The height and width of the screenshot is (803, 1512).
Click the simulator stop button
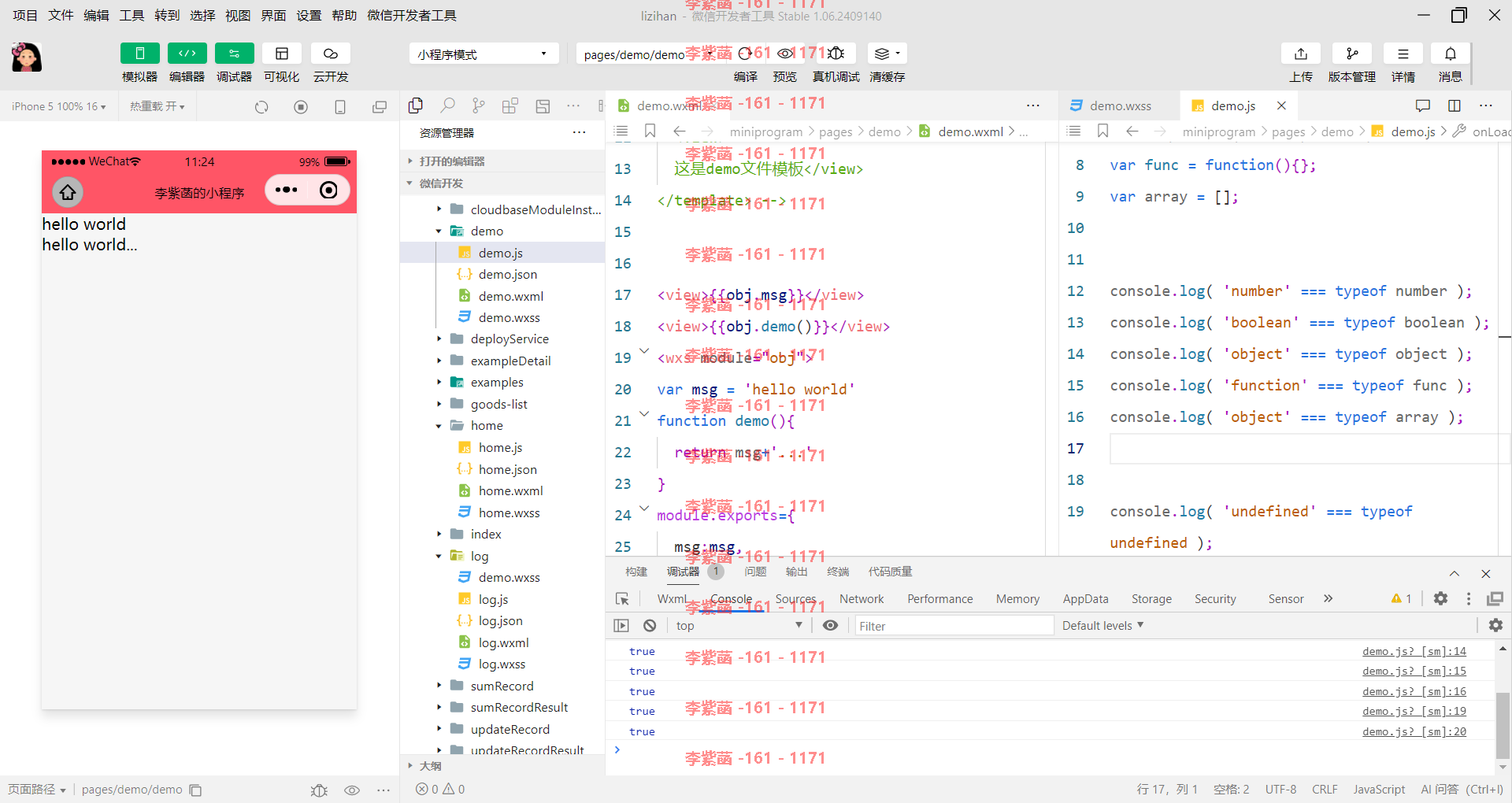(301, 106)
